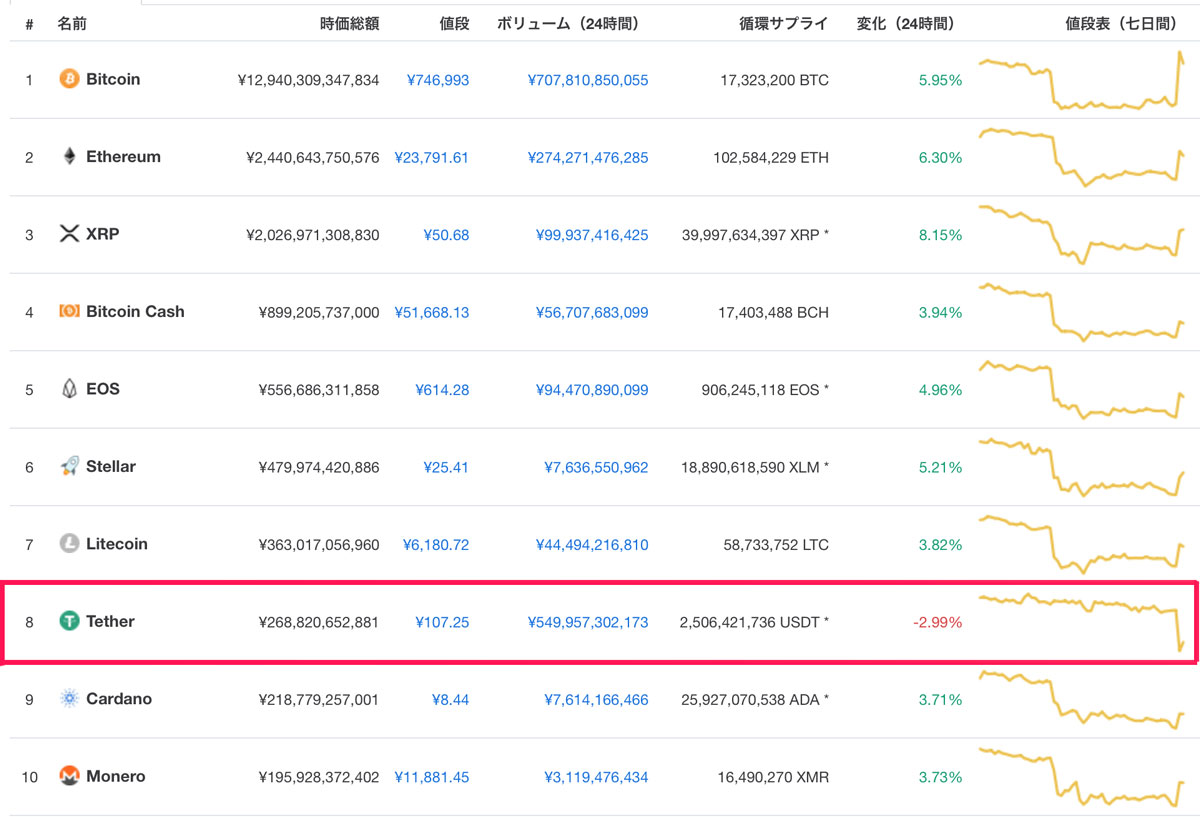Open the Ethereum name link
This screenshot has height=817, width=1200.
pyautogui.click(x=123, y=157)
